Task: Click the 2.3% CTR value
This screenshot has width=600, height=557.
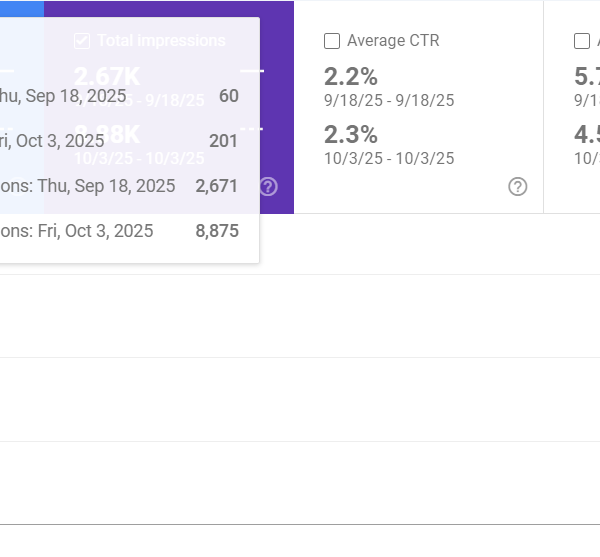Action: point(351,134)
